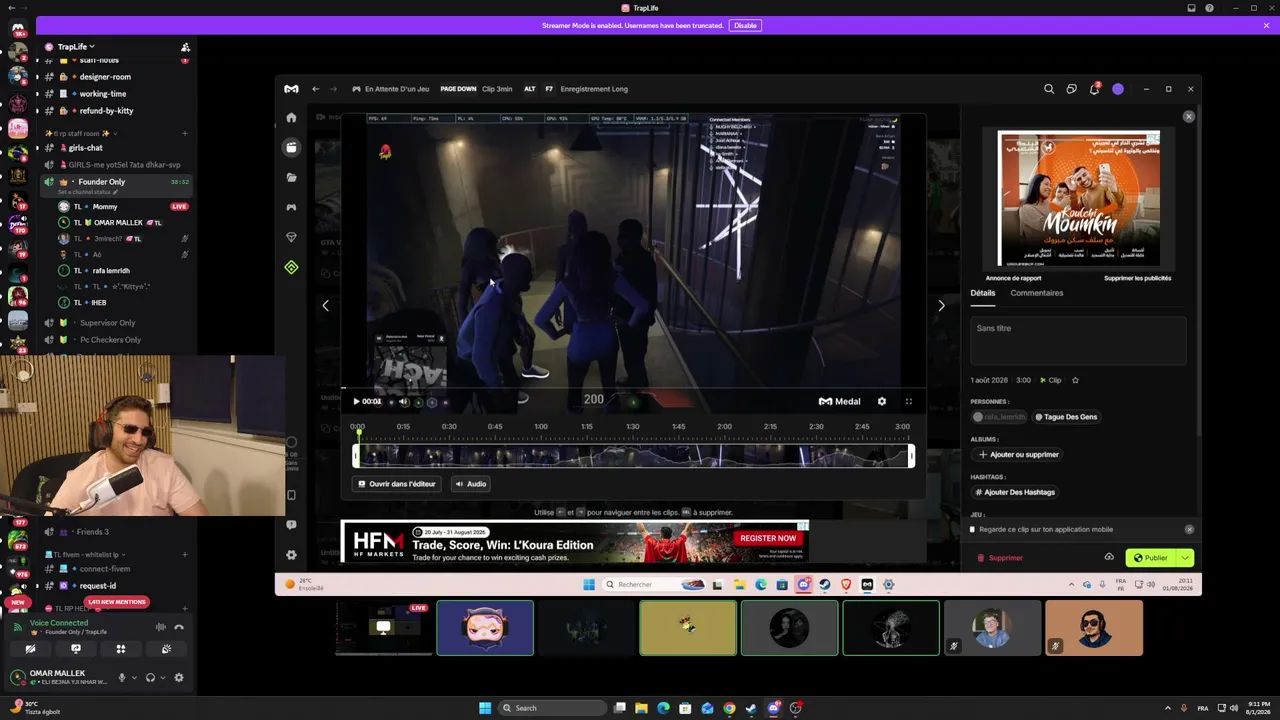Click the cloud upload icon beside Publier

pyautogui.click(x=1109, y=557)
